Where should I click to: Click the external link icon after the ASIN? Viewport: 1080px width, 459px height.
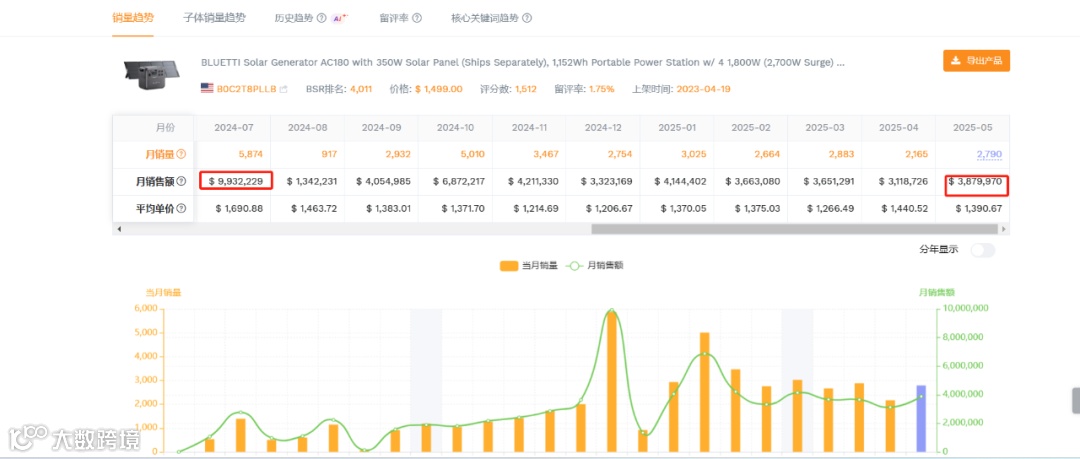[x=283, y=89]
